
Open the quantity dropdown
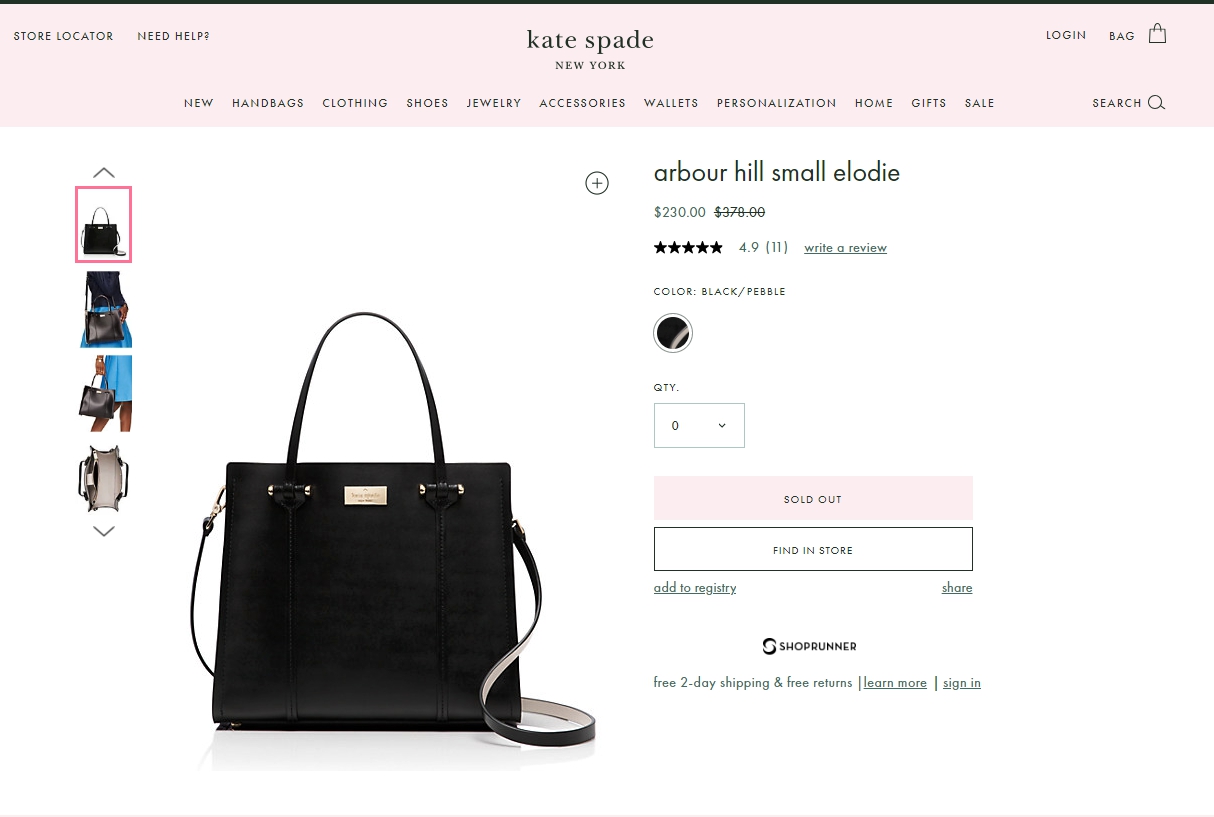point(699,425)
